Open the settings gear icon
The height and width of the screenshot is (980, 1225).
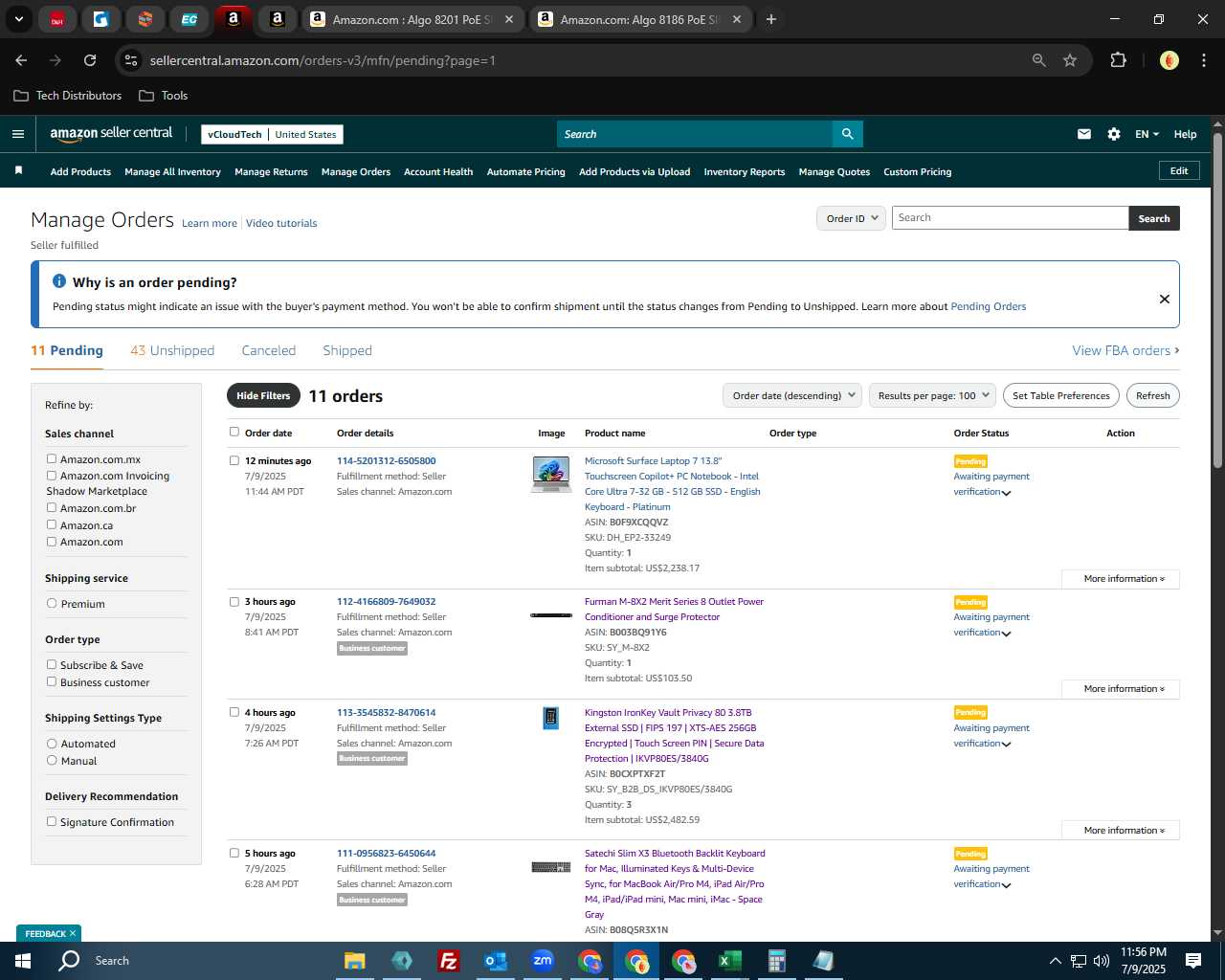[1114, 134]
